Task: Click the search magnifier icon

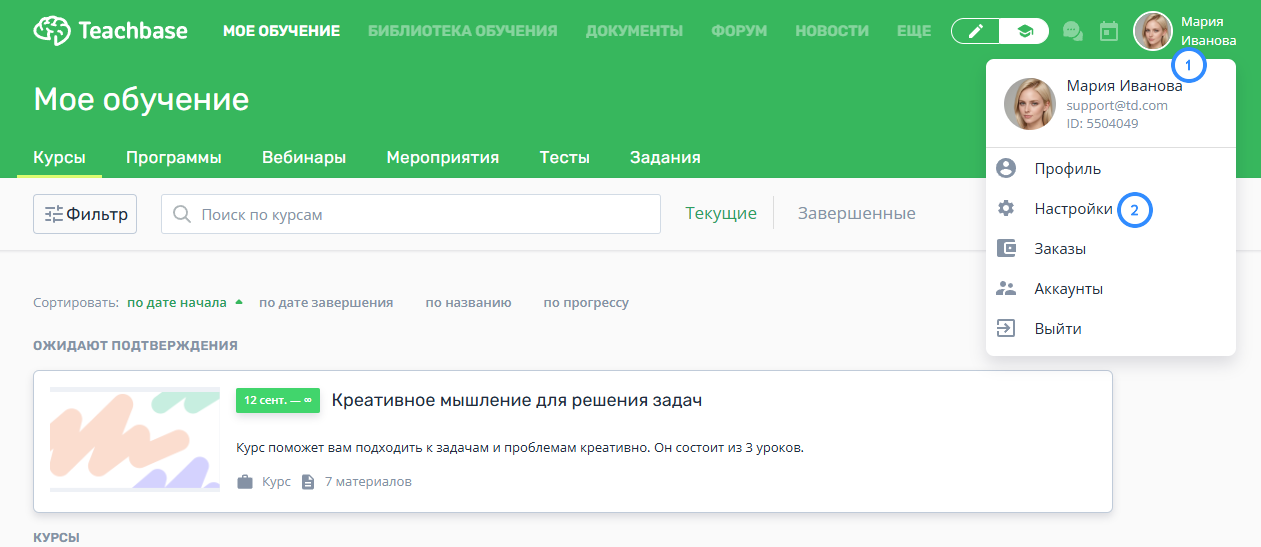Action: pos(182,214)
